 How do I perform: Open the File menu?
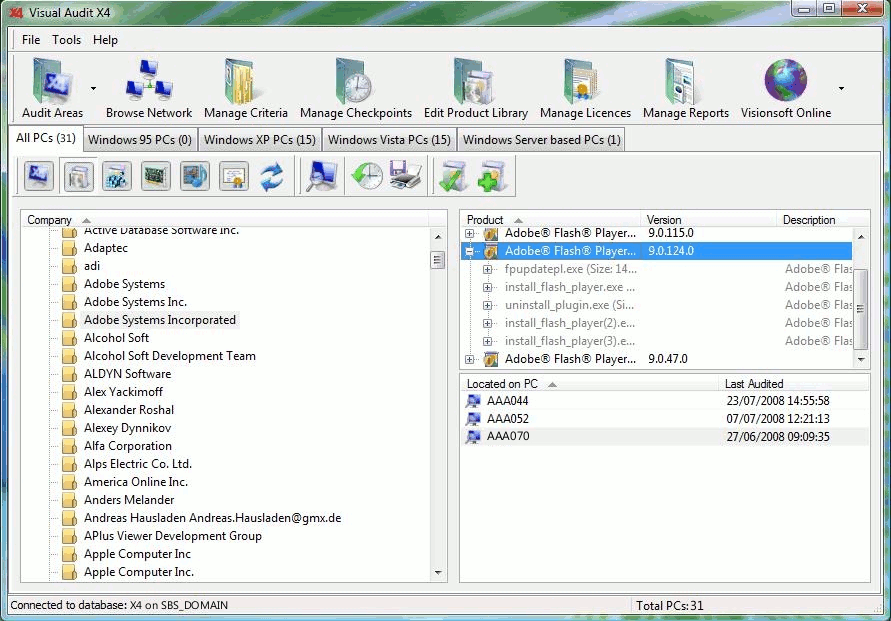click(x=31, y=40)
